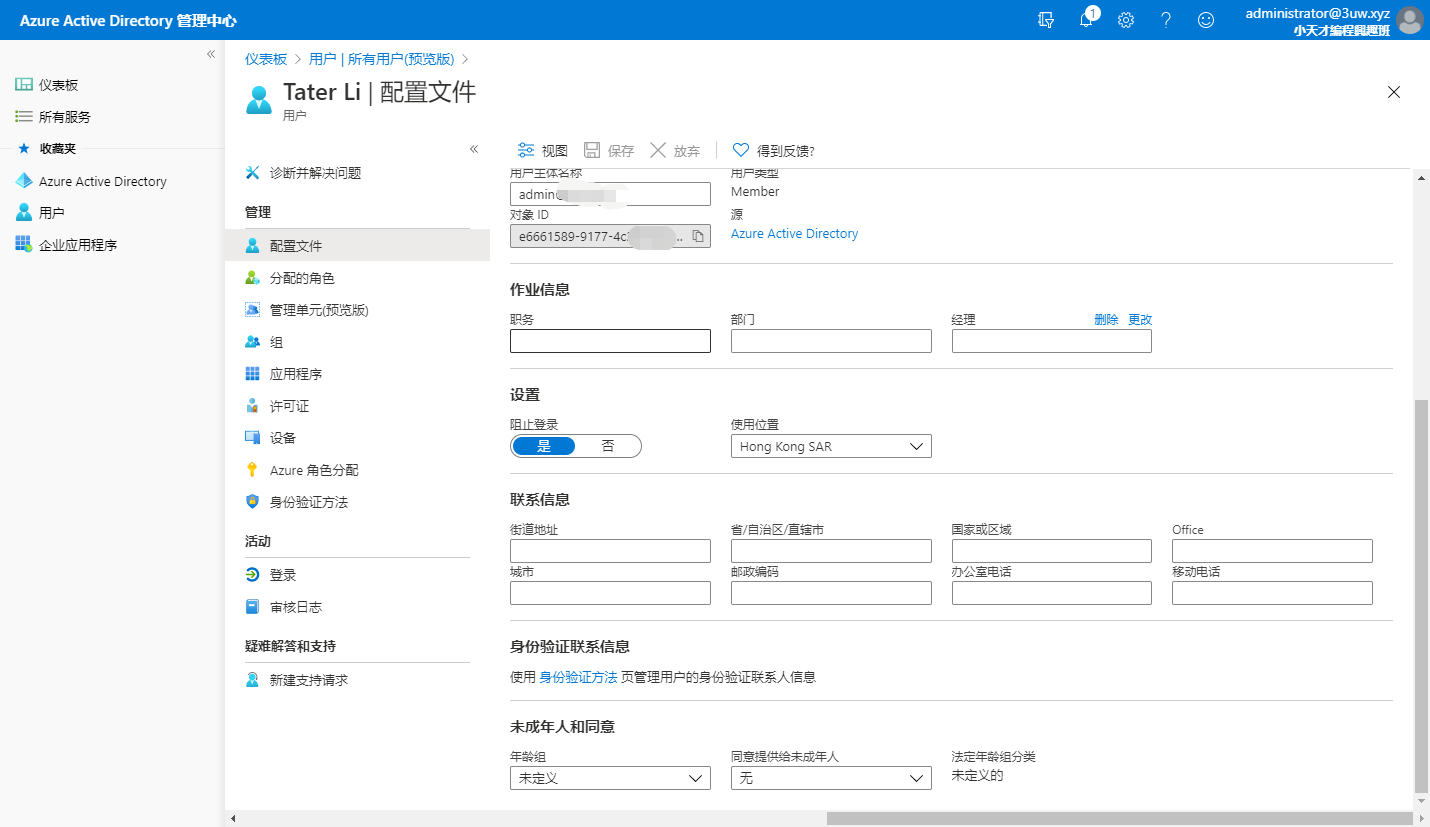The width and height of the screenshot is (1430, 827).
Task: Click the 移动电话 input field
Action: coord(1272,593)
